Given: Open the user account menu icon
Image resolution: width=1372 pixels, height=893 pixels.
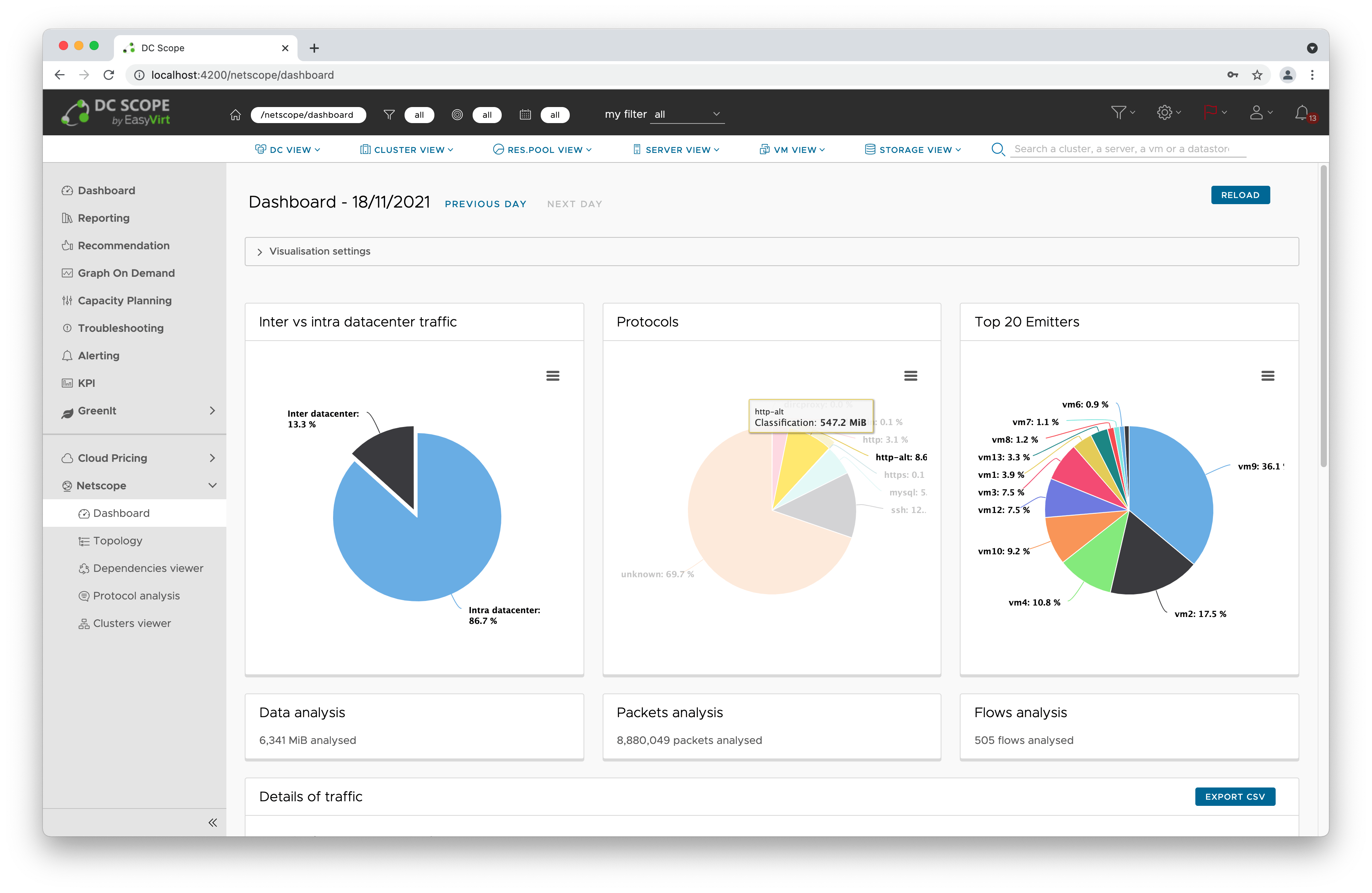Looking at the screenshot, I should point(1261,112).
